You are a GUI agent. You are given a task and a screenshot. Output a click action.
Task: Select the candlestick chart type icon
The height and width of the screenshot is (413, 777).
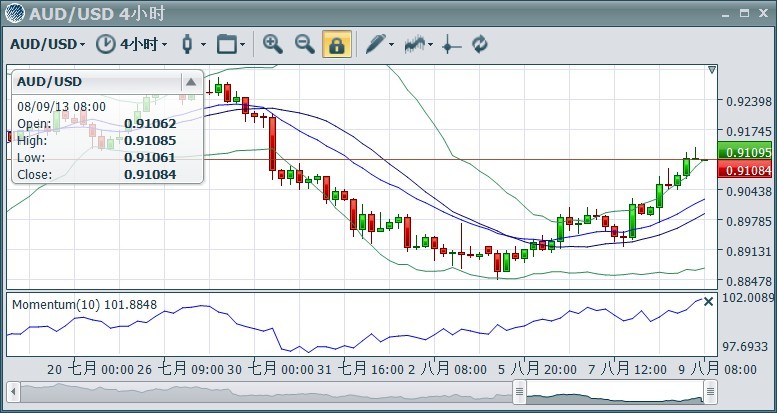pyautogui.click(x=187, y=44)
